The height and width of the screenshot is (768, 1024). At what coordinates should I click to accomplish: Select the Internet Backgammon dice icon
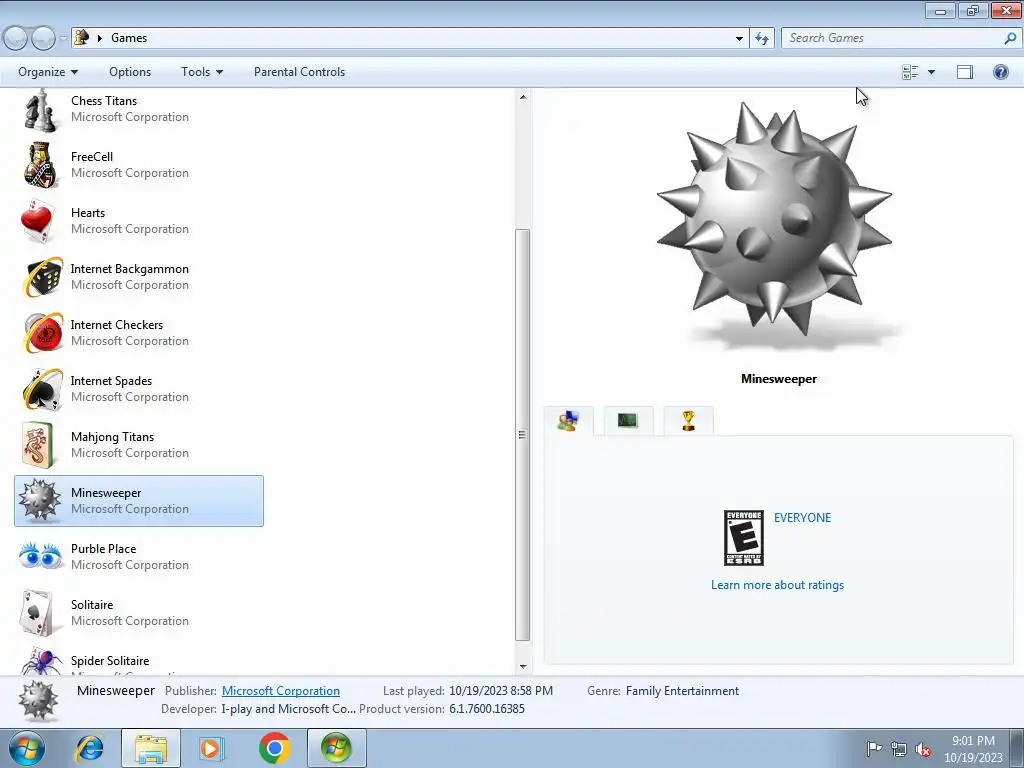point(42,278)
